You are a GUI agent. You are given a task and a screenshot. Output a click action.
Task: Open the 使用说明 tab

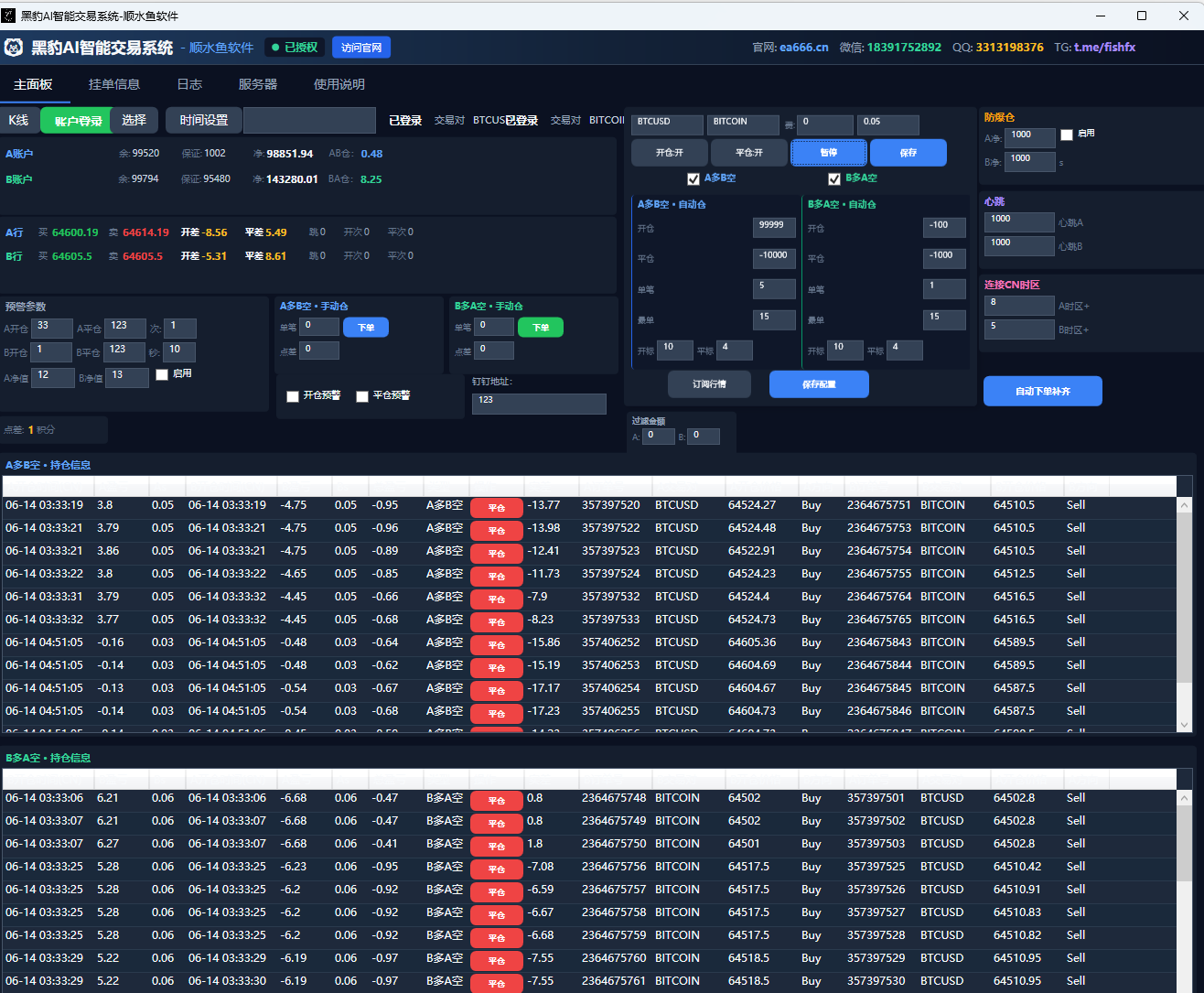click(339, 84)
